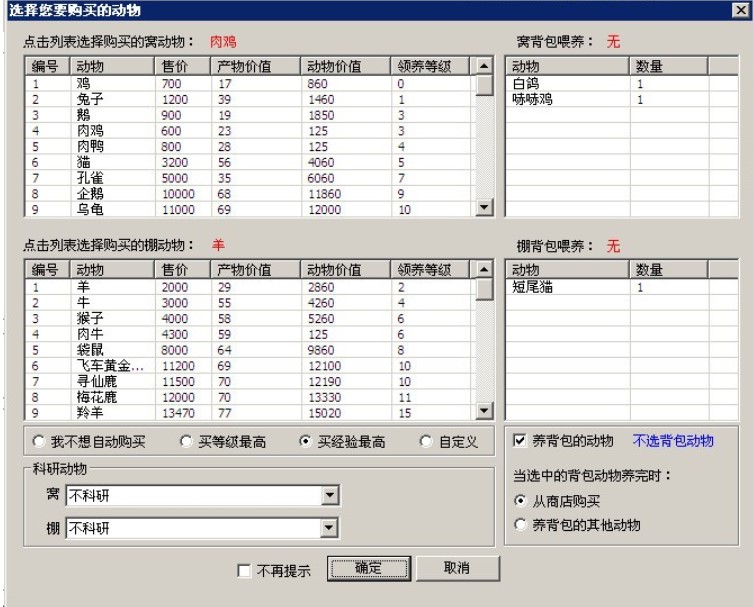Select 乌龟 row in 窝动物 list
753x607 pixels.
pyautogui.click(x=250, y=209)
